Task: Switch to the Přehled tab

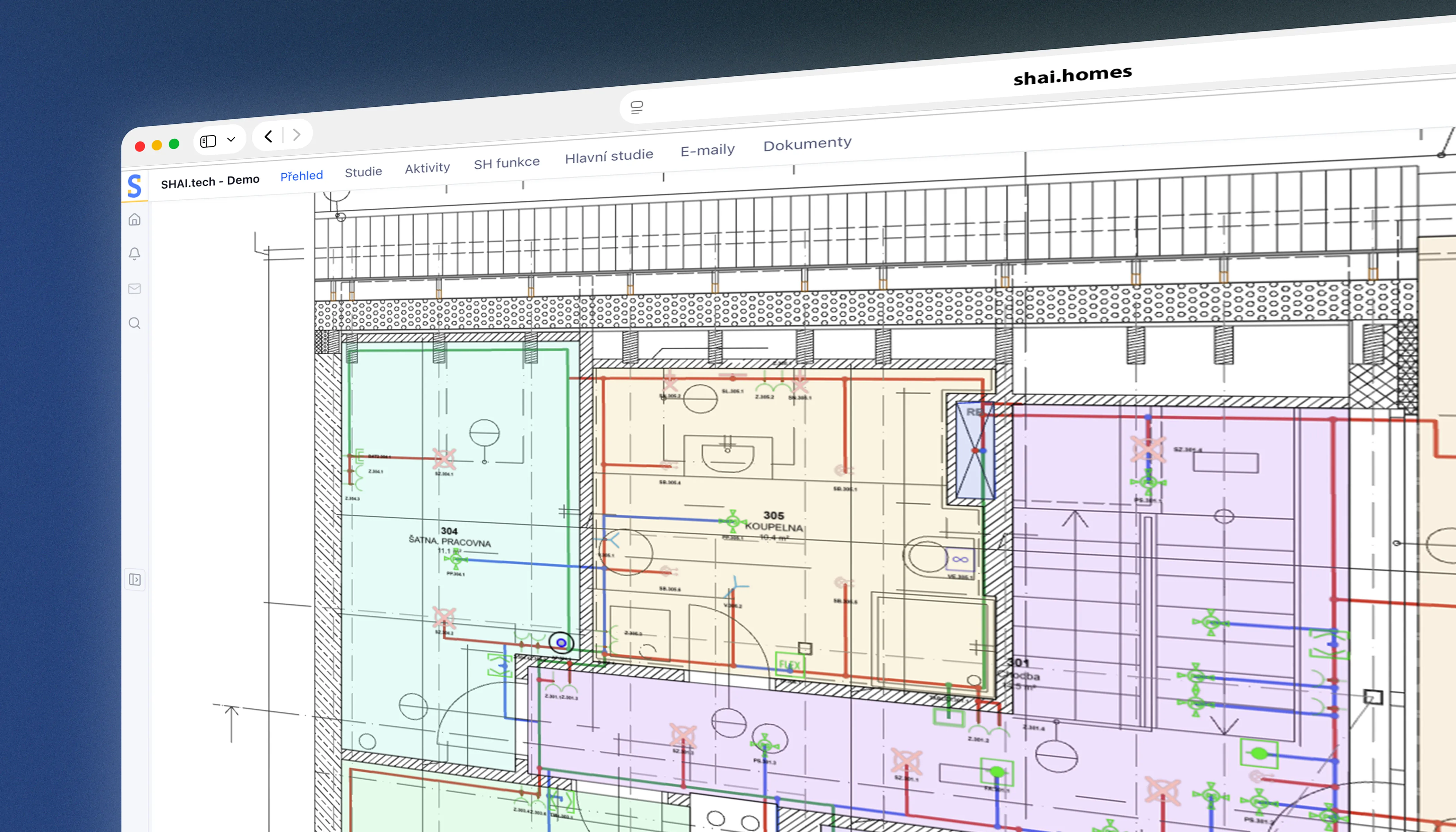Action: point(301,175)
